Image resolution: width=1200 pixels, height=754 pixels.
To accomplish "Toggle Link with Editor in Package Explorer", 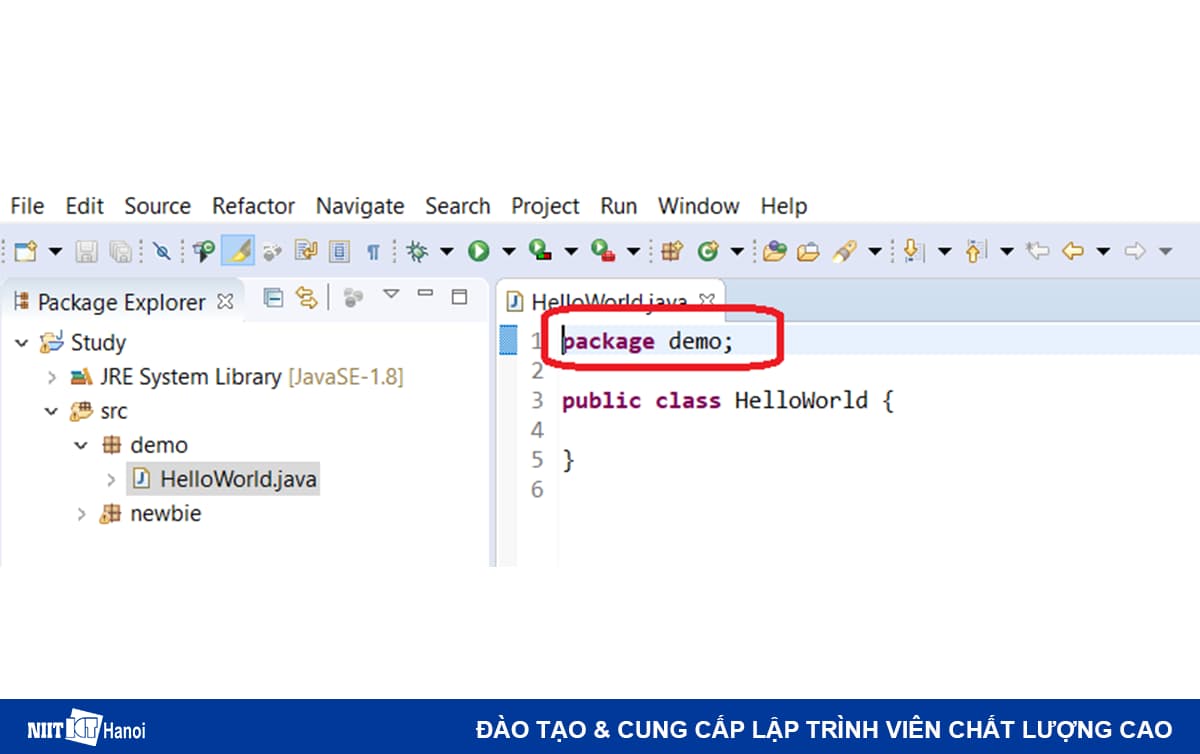I will (307, 297).
